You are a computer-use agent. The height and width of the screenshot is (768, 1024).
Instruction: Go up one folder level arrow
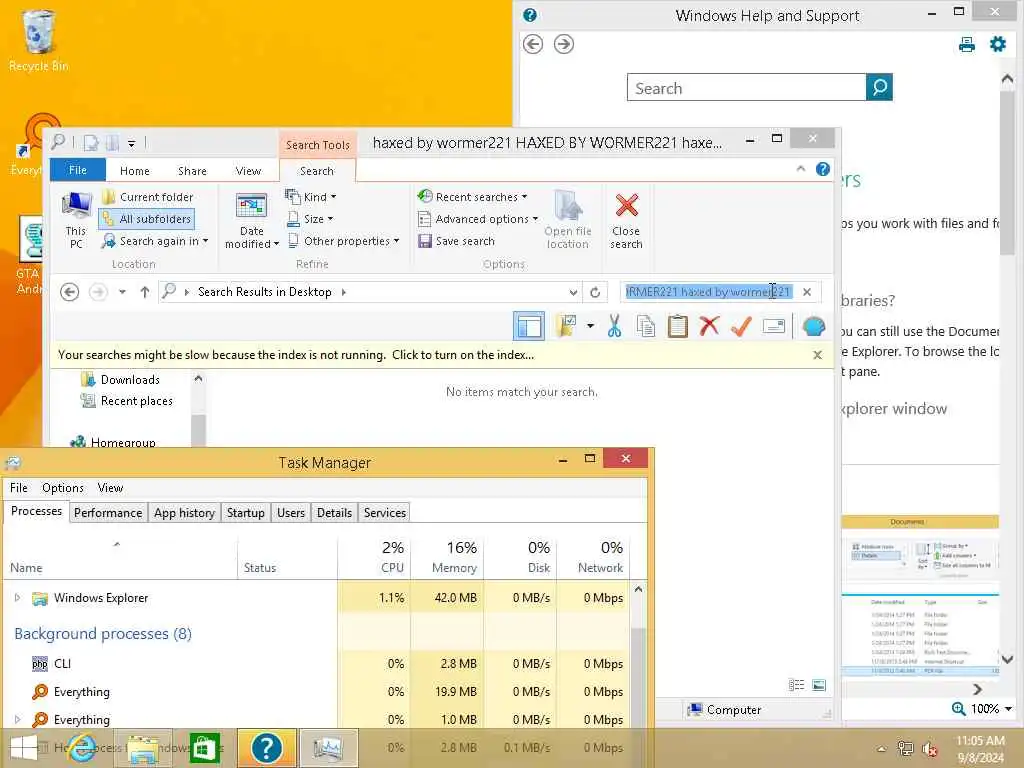(x=145, y=292)
